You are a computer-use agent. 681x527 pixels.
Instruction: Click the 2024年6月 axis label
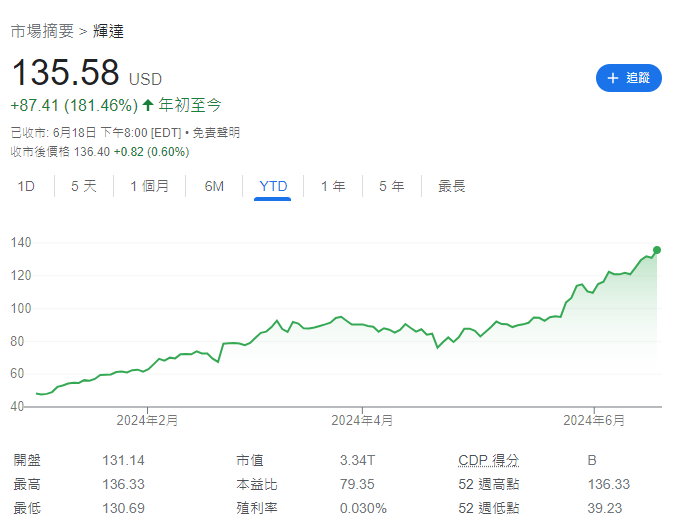point(595,421)
